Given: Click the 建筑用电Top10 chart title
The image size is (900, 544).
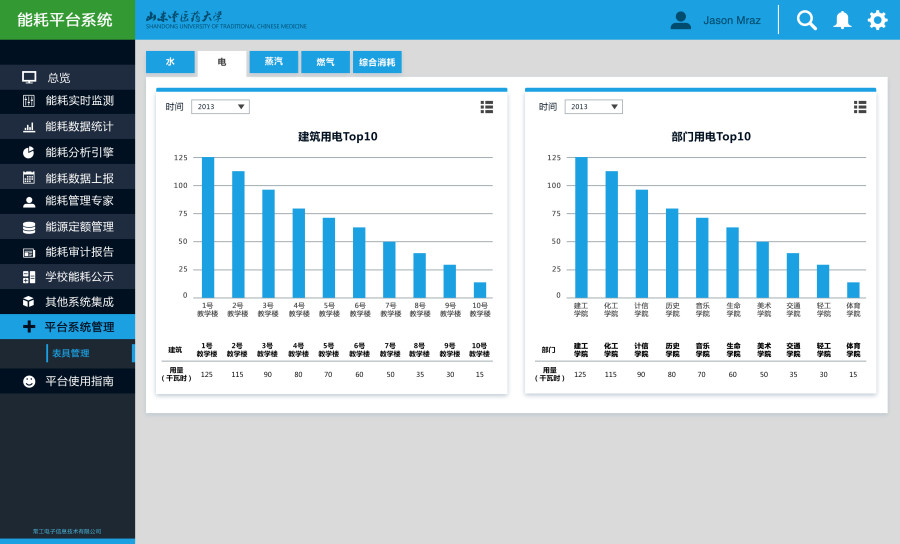Looking at the screenshot, I should [338, 137].
